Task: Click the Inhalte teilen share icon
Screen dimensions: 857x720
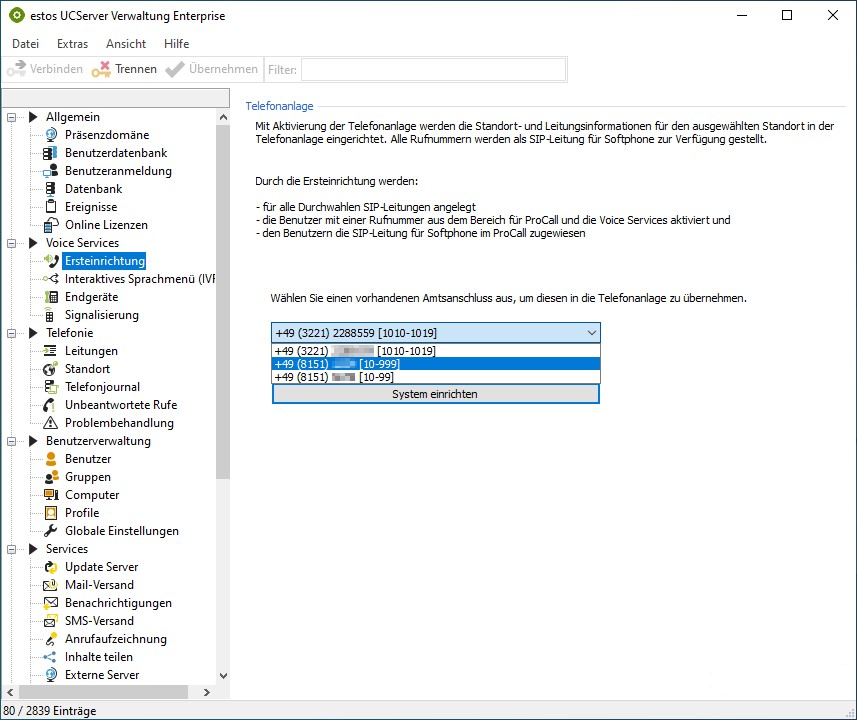Action: [50, 657]
